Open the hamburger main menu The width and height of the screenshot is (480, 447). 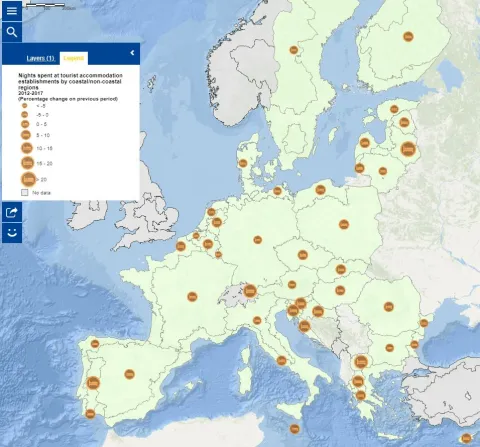12,10
